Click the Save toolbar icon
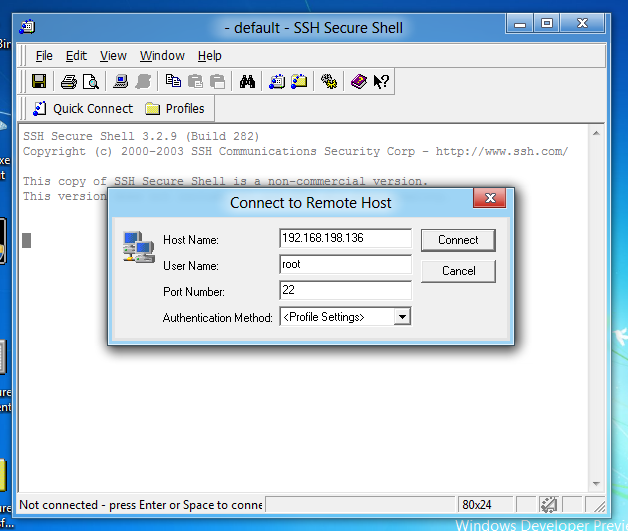Screen dimensions: 628x531 pyautogui.click(x=39, y=81)
